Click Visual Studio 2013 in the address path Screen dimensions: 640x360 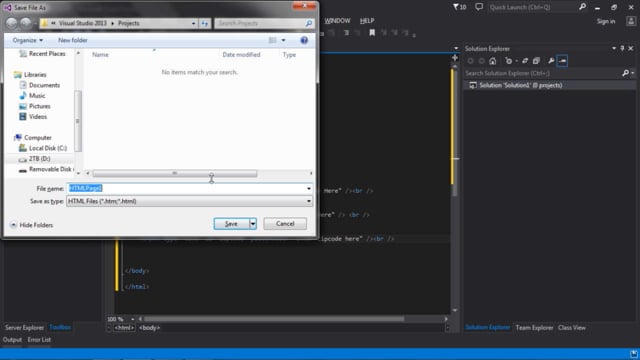82,23
